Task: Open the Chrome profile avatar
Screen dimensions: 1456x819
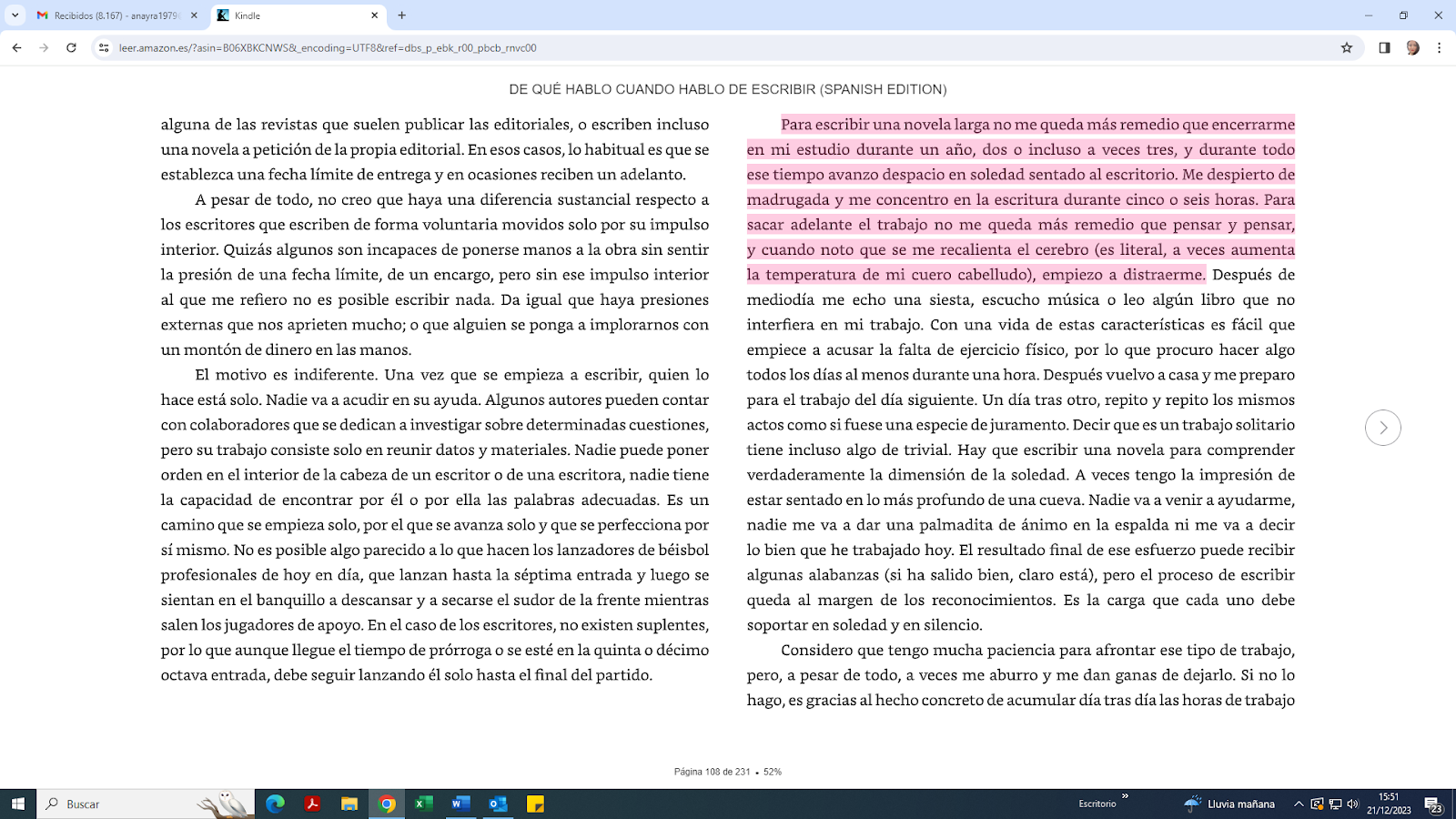Action: pyautogui.click(x=1412, y=47)
